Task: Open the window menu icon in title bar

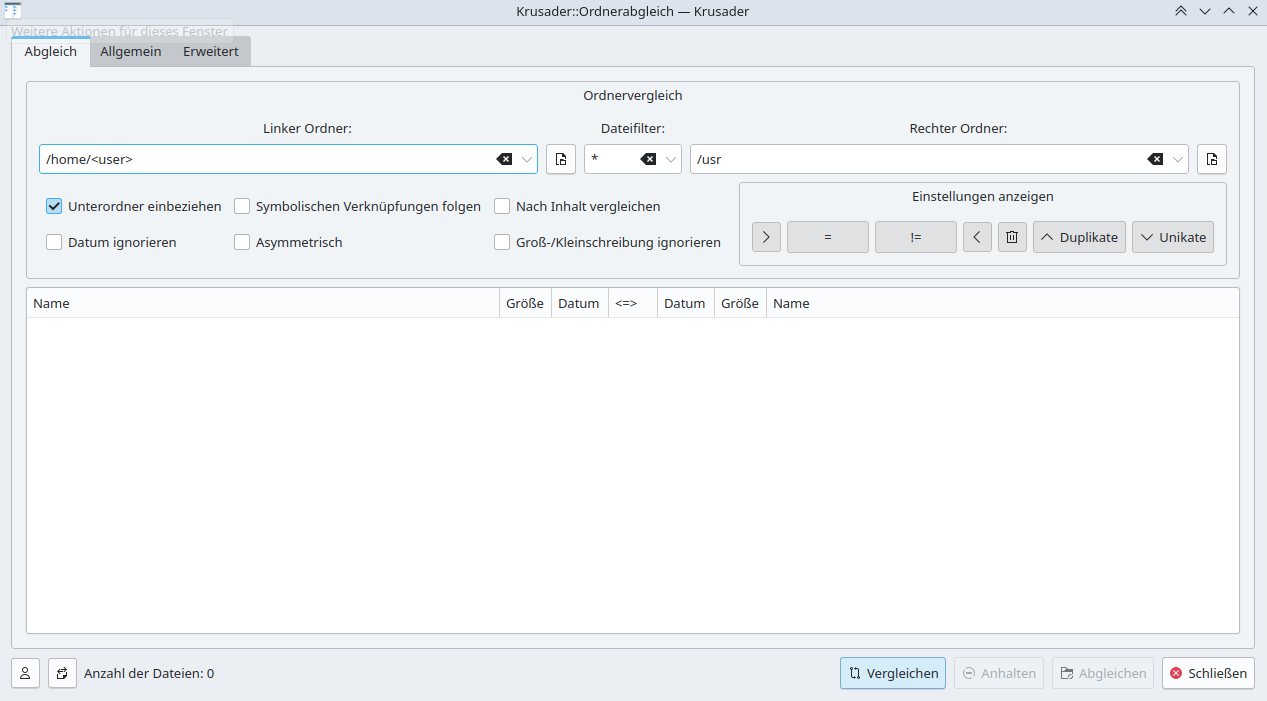Action: (14, 11)
